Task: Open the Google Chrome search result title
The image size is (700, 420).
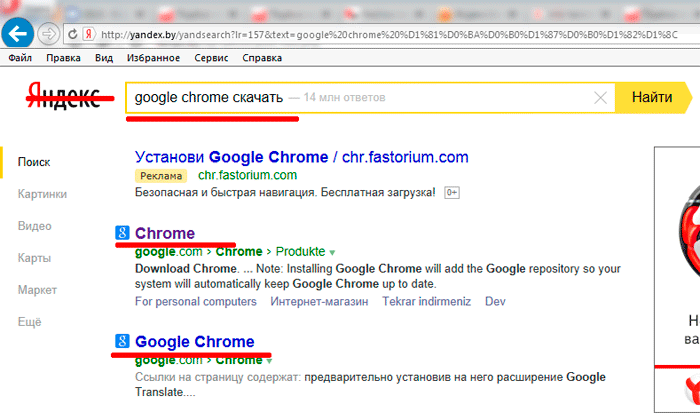Action: (x=195, y=342)
